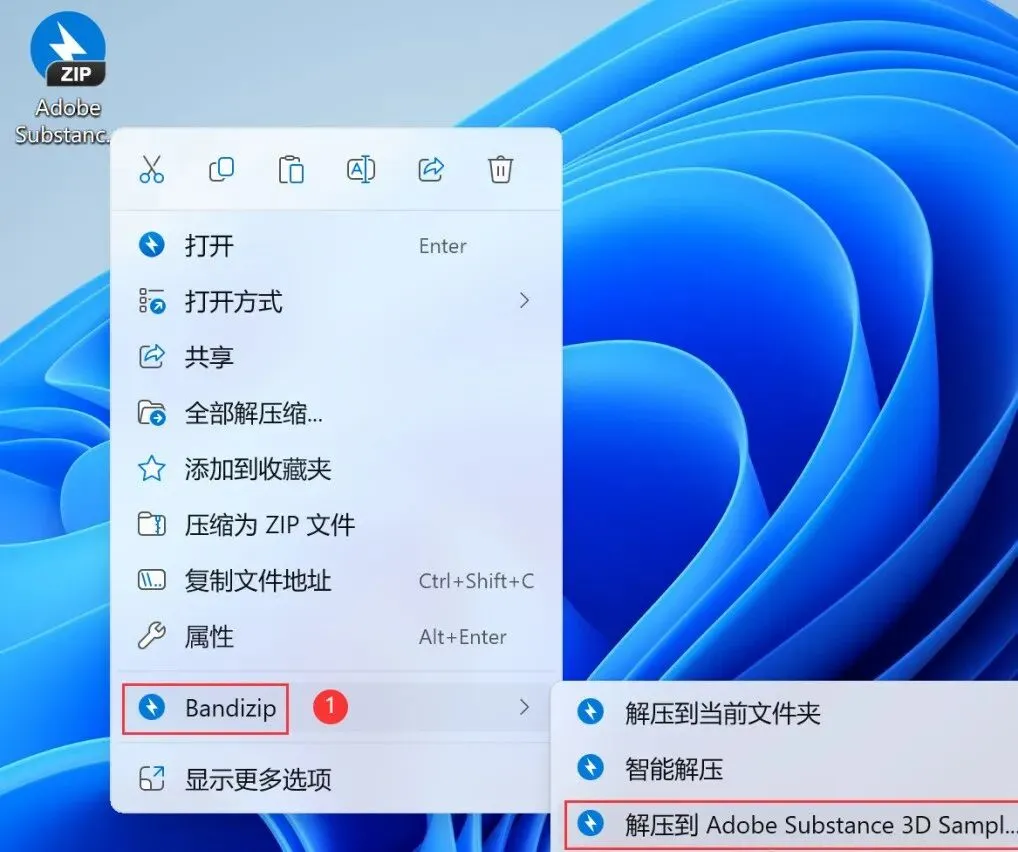Click the wrench icon beside 属性
This screenshot has width=1018, height=852.
coord(152,636)
